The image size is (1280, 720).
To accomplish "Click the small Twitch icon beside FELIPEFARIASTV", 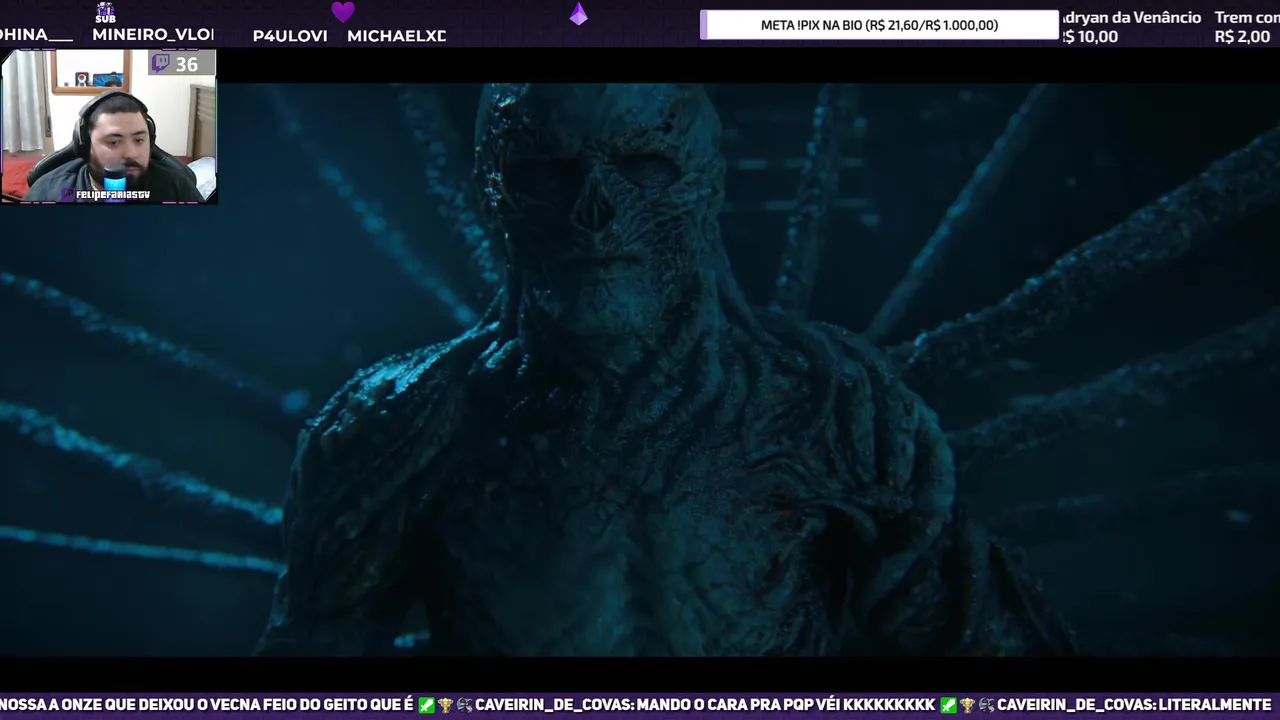I will [x=68, y=195].
